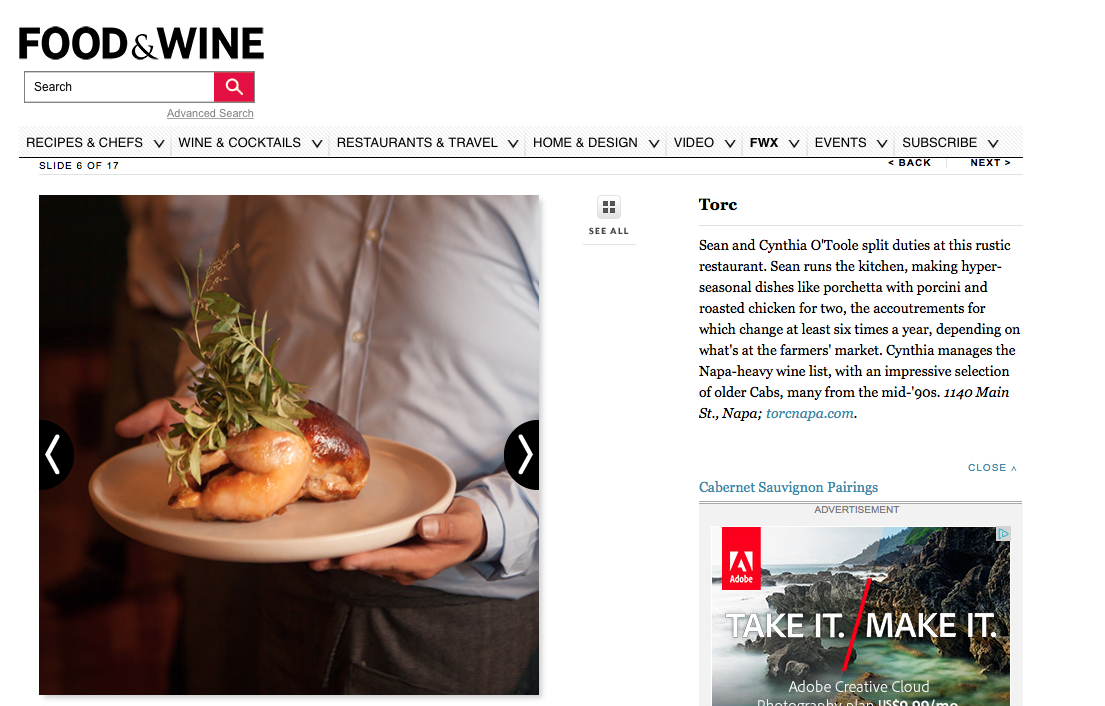Open the Home & Design menu

coord(585,142)
